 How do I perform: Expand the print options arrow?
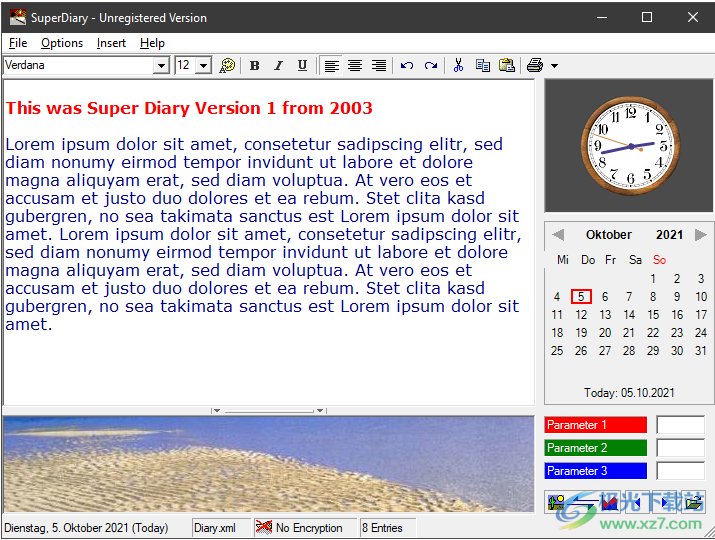(554, 66)
